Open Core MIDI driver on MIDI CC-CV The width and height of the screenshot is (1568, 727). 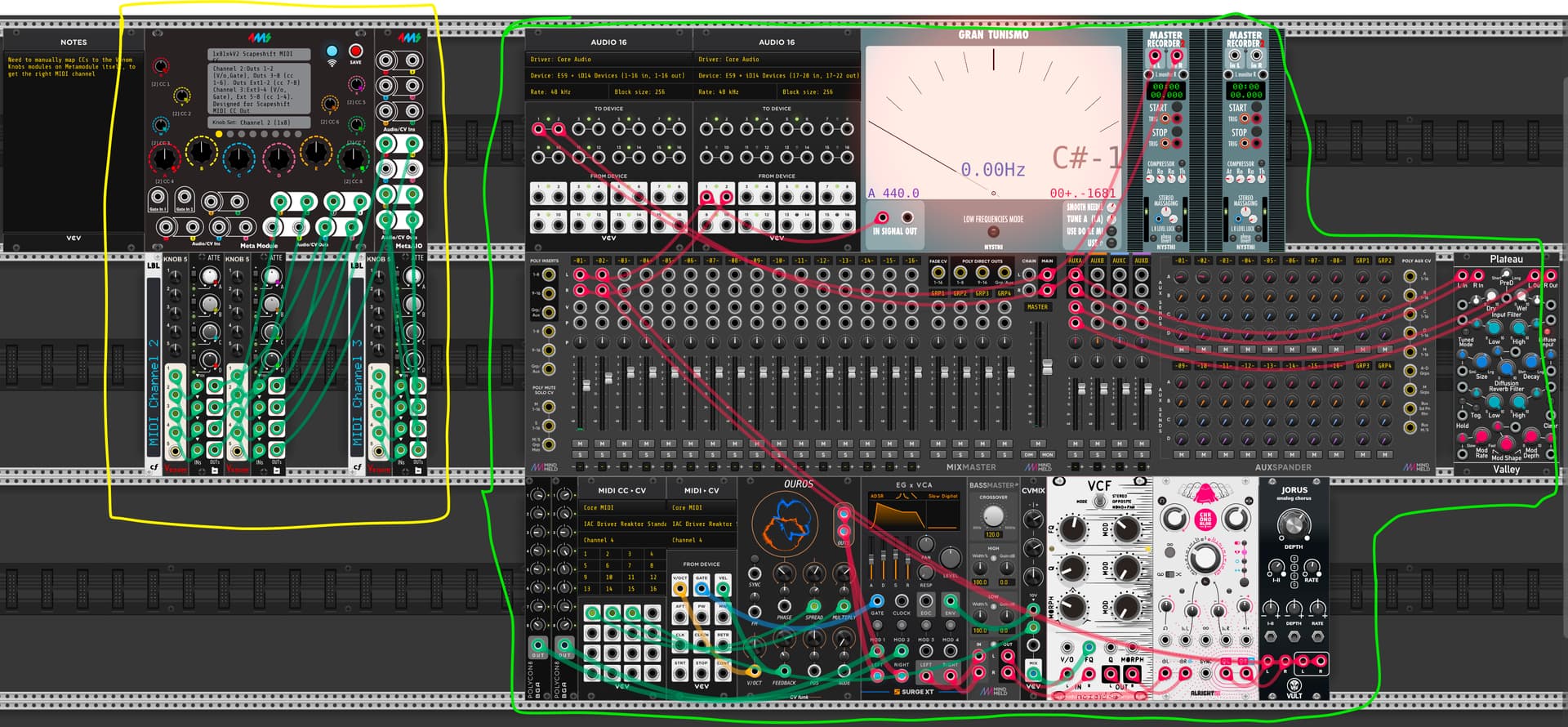621,507
